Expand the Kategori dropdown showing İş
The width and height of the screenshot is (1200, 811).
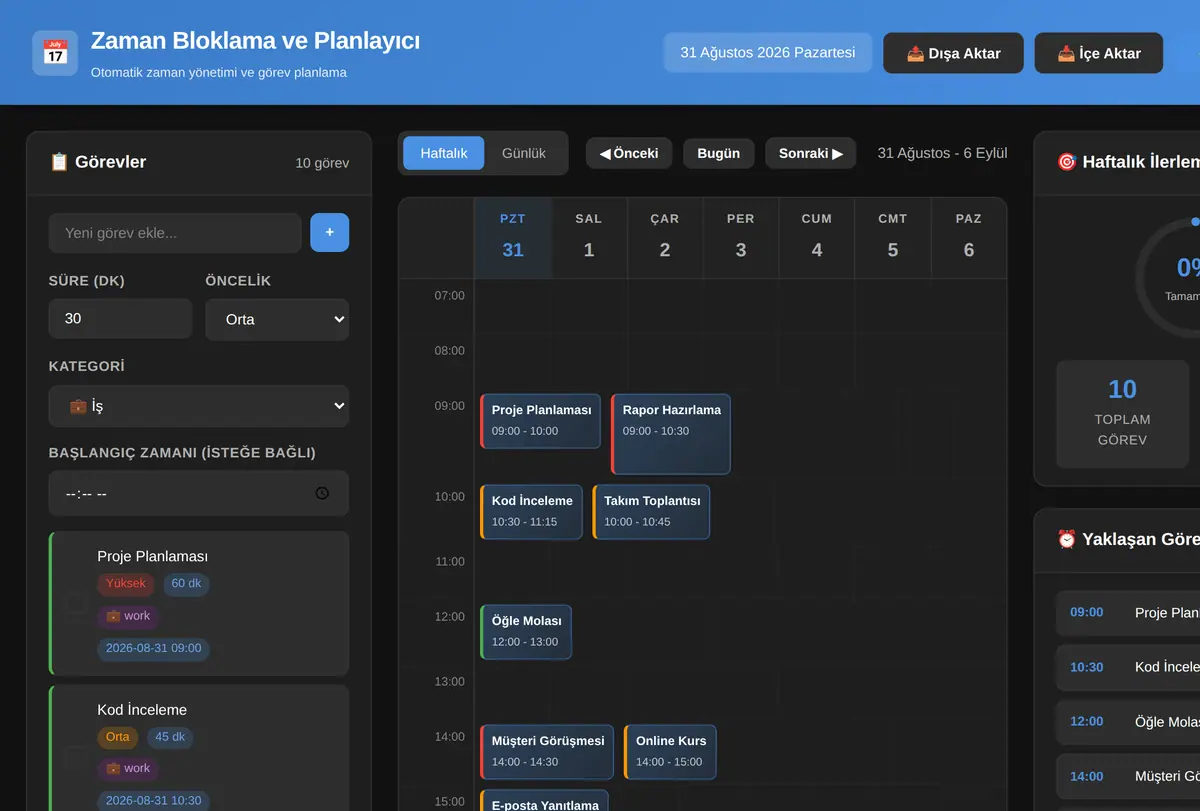[199, 406]
